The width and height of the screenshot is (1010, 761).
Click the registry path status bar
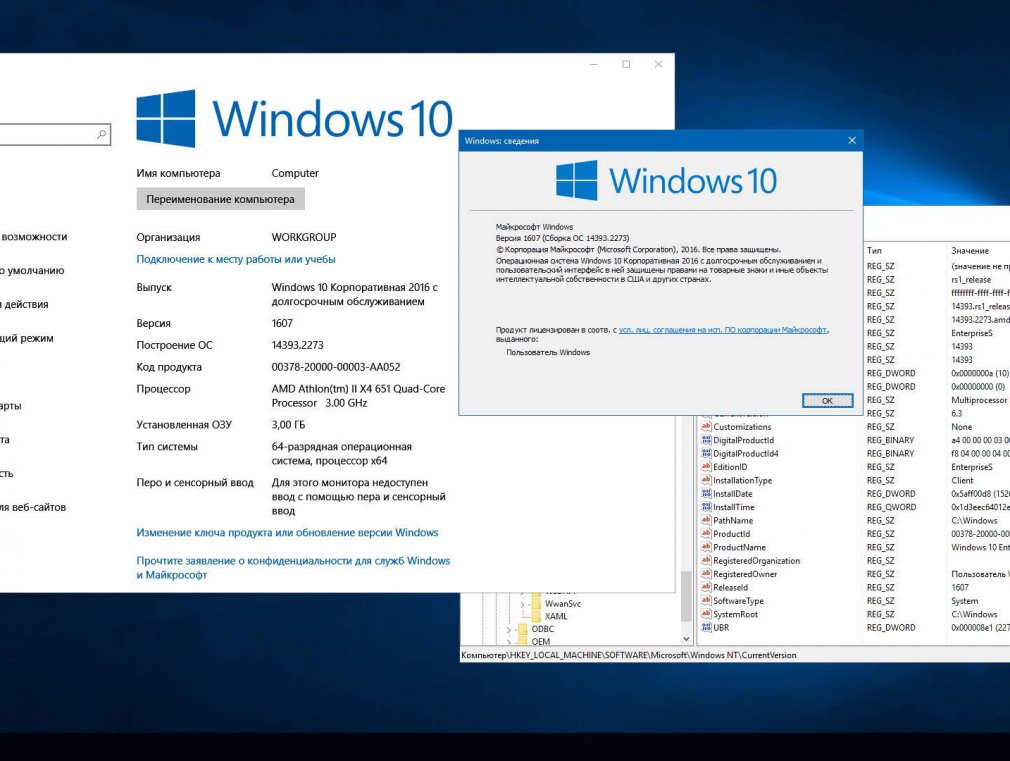pos(734,655)
